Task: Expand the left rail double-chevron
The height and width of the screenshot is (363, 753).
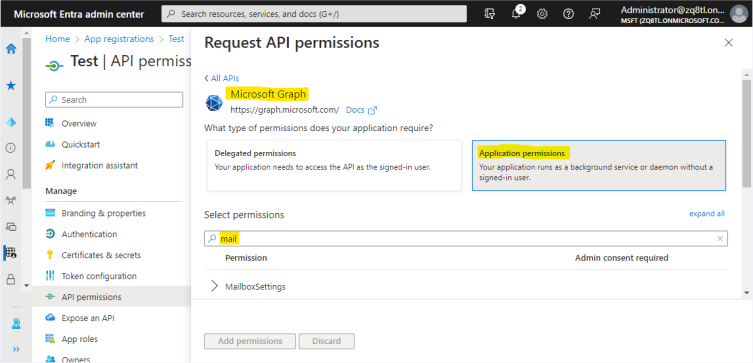Action: (16, 349)
